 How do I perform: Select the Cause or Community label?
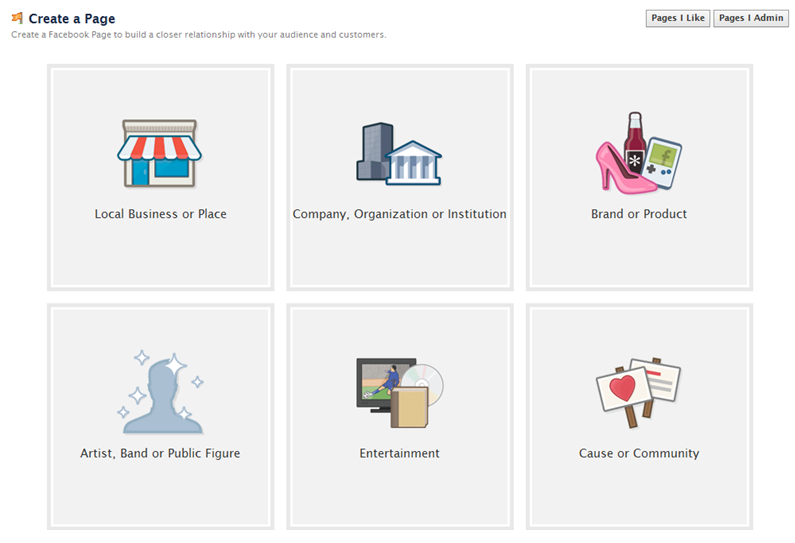coord(639,453)
